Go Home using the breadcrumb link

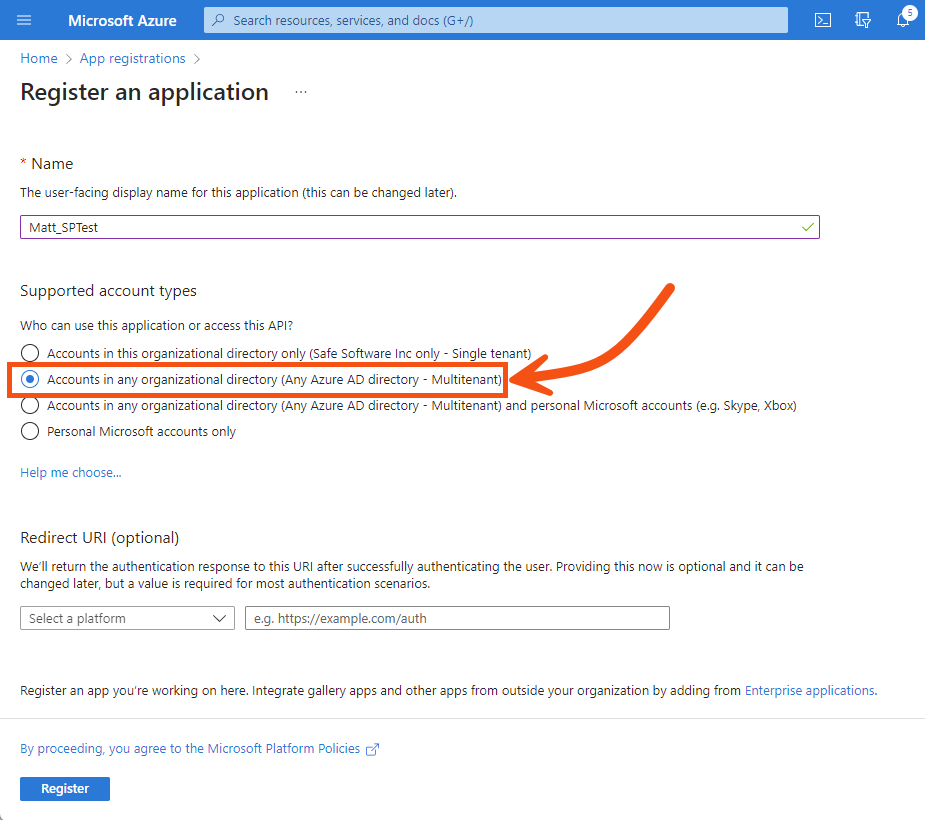pyautogui.click(x=38, y=58)
